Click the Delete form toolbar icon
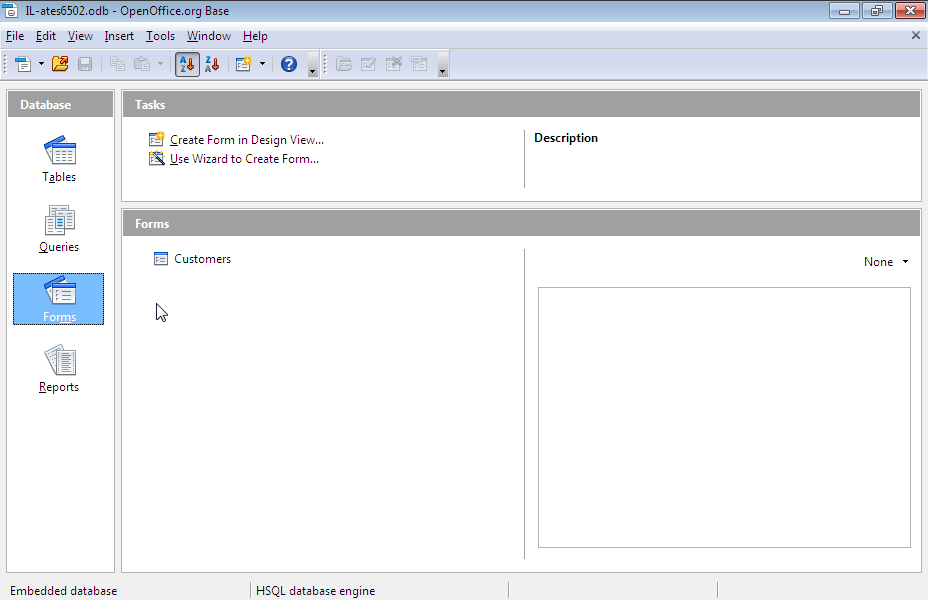 click(x=394, y=64)
